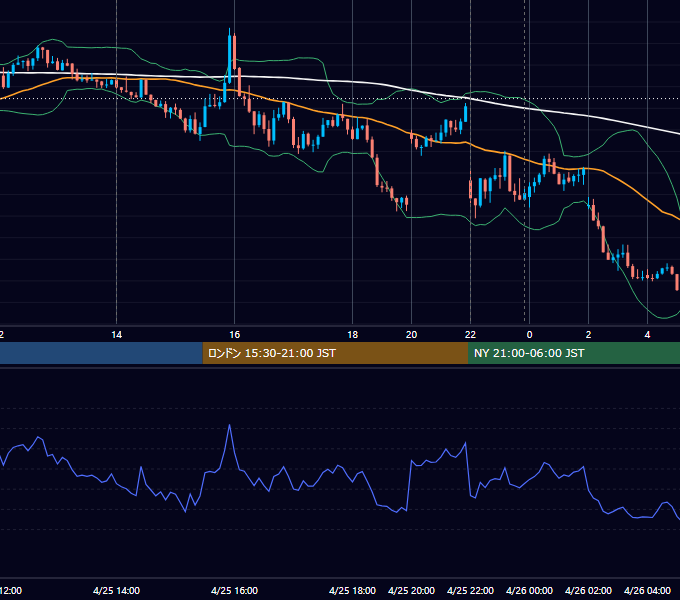The width and height of the screenshot is (680, 600).
Task: Click hour label 0 on price chart axis
Action: pos(529,335)
